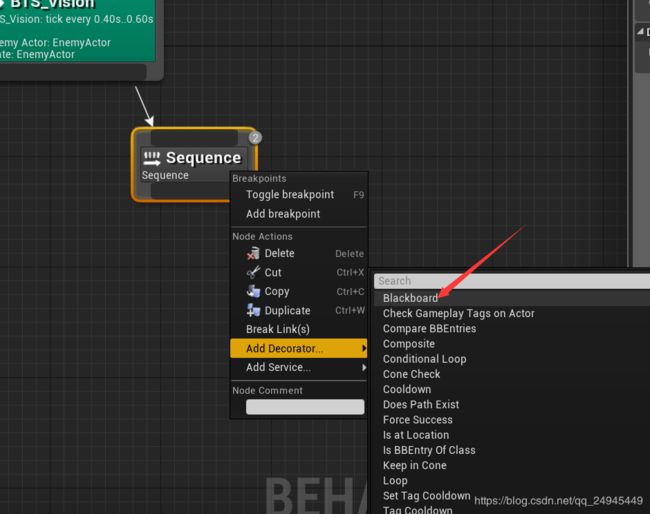Pick the Cooldown decorator

coord(512,389)
